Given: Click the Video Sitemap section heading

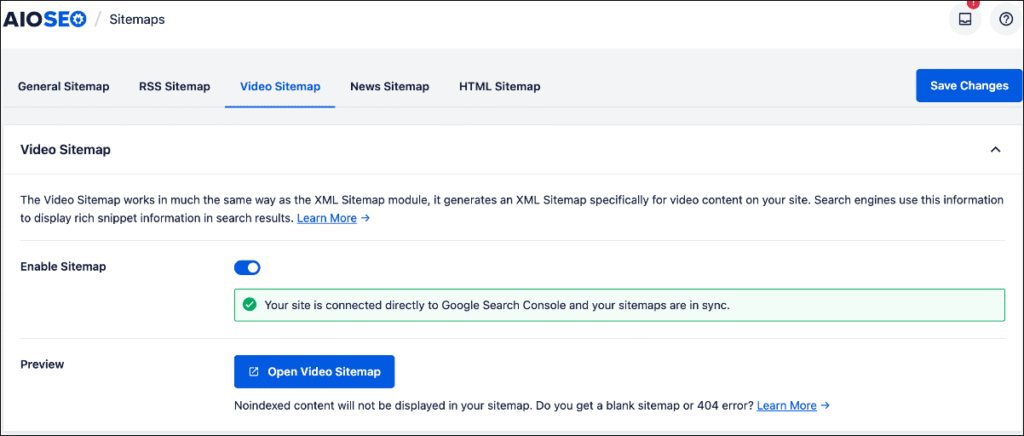Looking at the screenshot, I should pos(65,149).
